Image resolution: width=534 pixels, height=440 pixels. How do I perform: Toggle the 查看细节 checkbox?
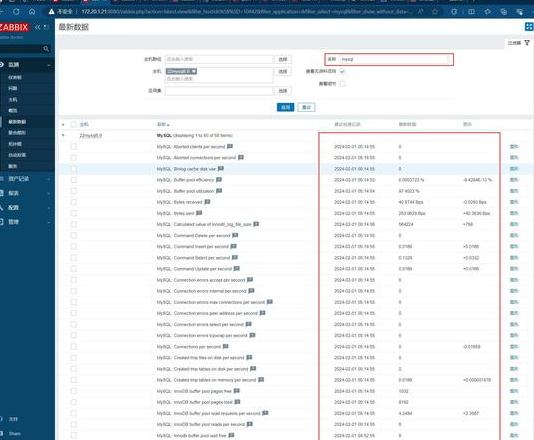(x=343, y=83)
